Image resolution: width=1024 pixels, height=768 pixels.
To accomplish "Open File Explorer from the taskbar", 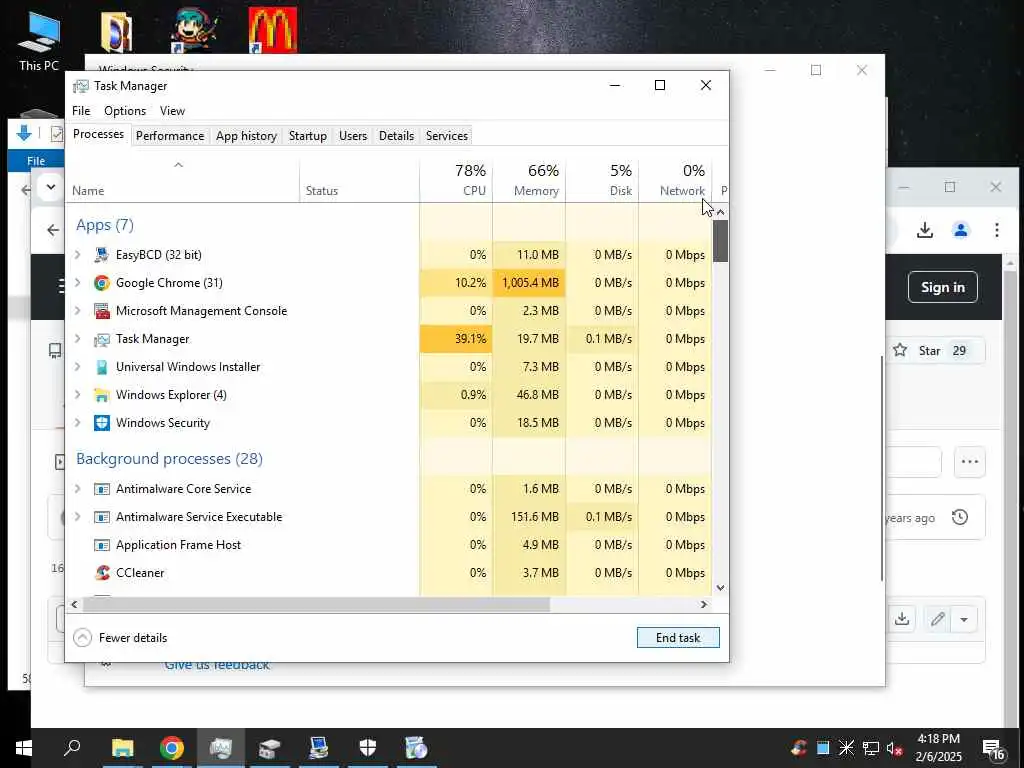I will point(122,748).
